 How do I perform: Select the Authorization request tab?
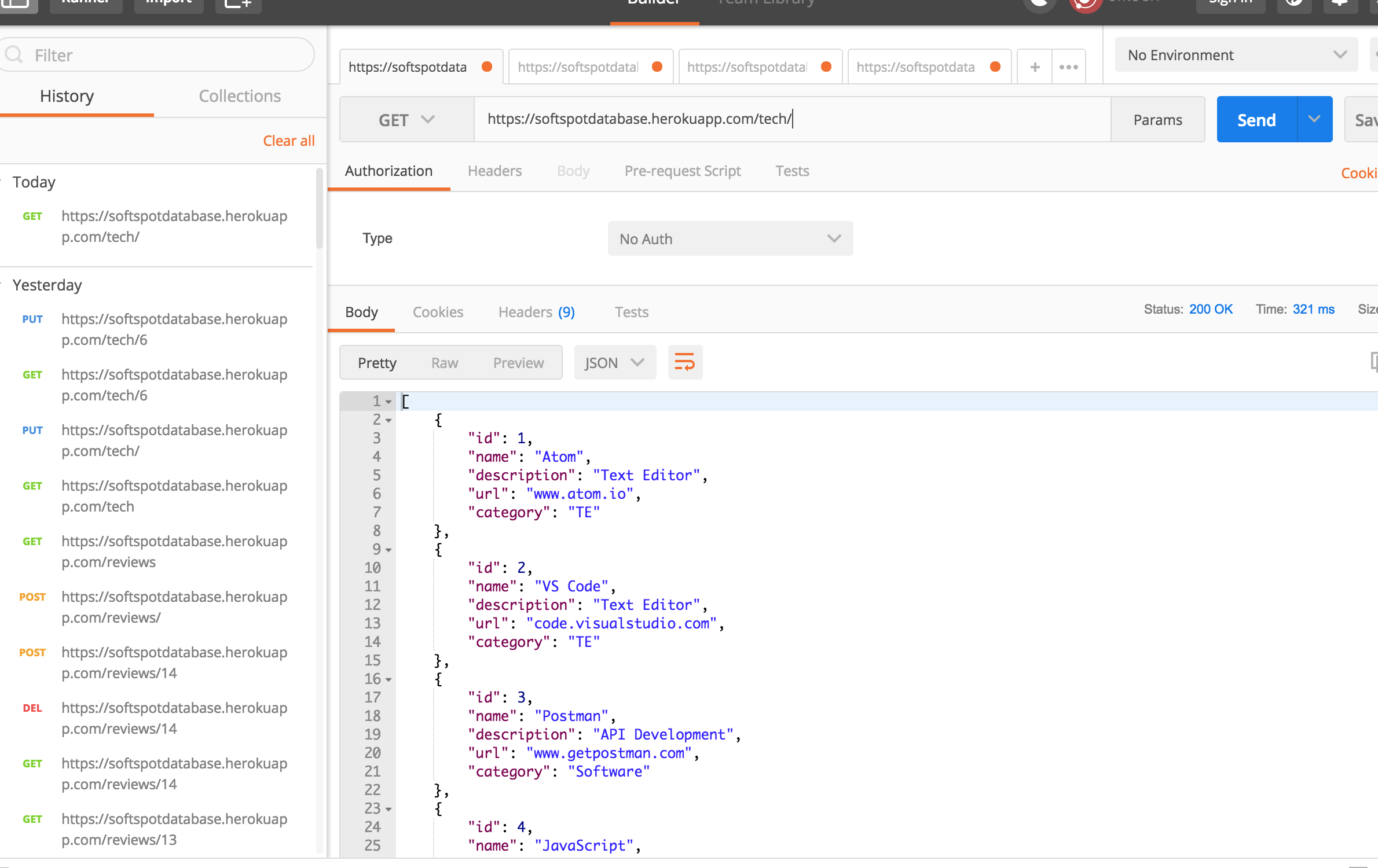point(389,171)
